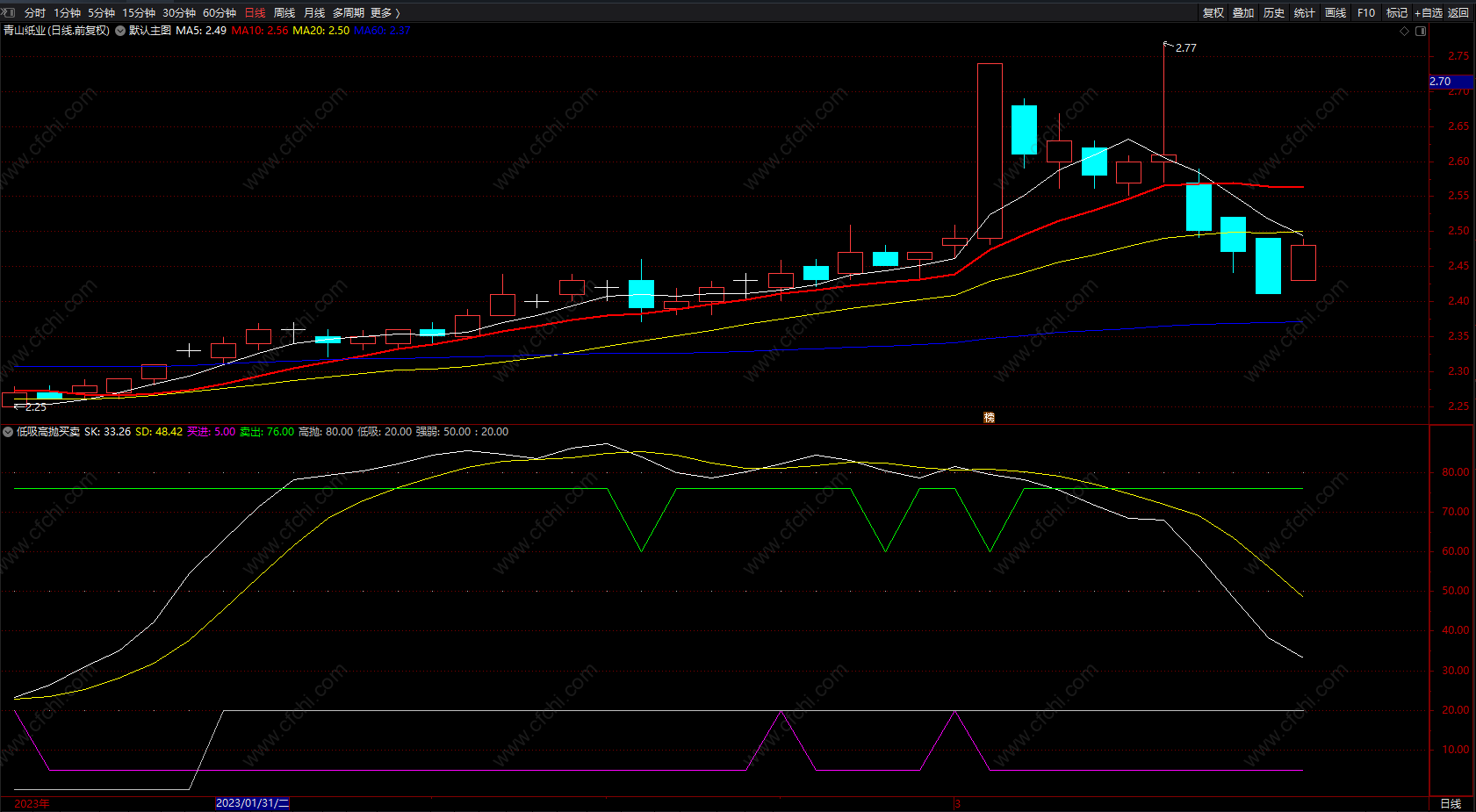
Task: Click the 返回 back button
Action: (1458, 12)
